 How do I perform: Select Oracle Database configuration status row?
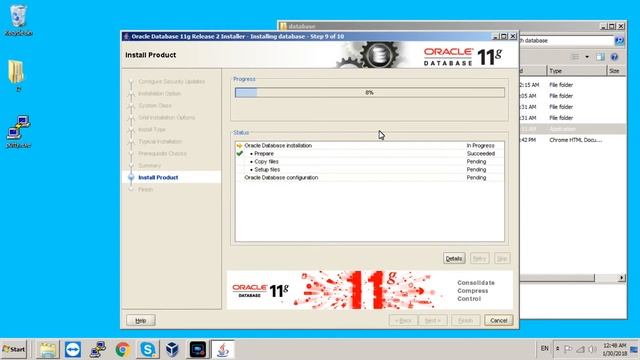coord(369,178)
